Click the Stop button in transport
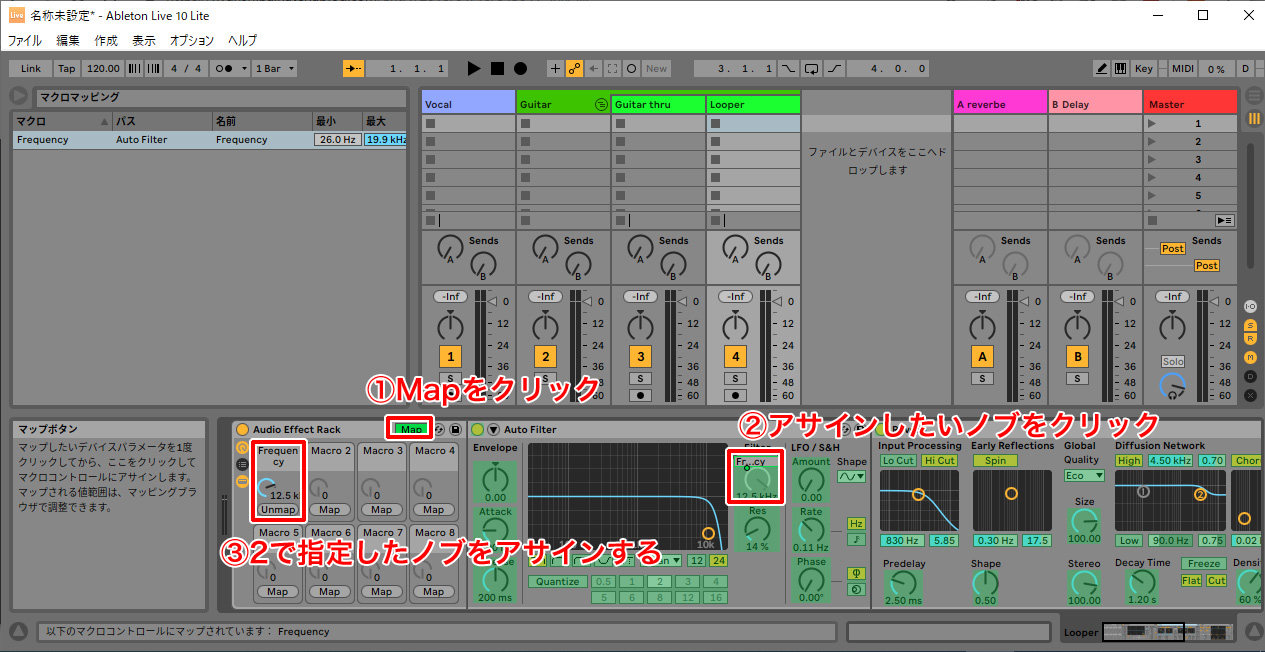 pos(497,69)
